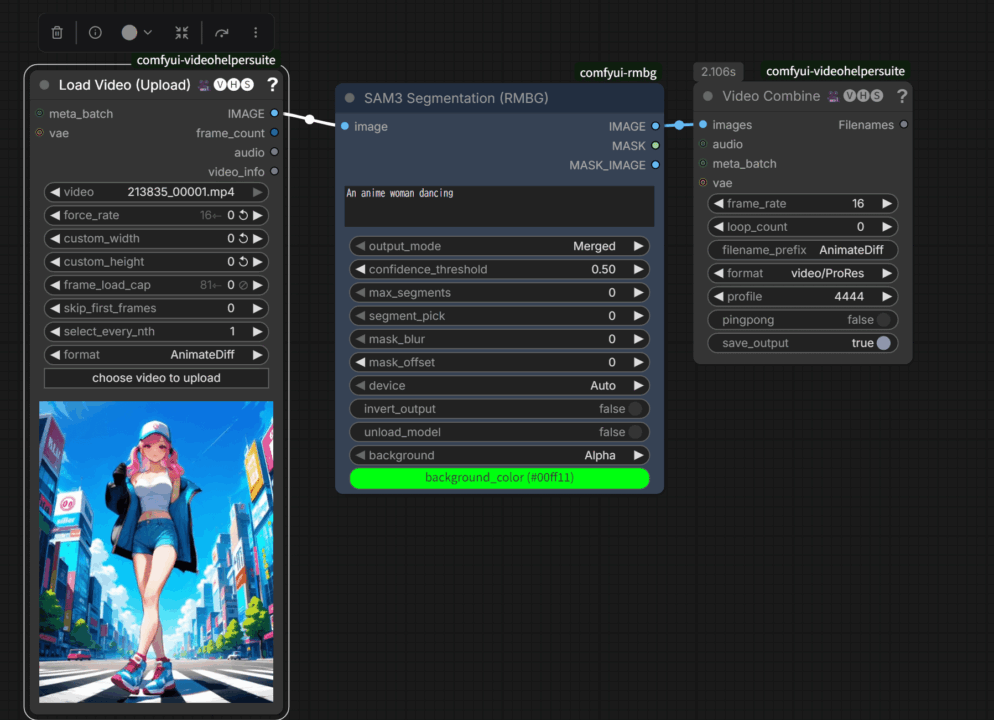Increase max_segments with right arrow
Screen dimensions: 994x720
(638, 293)
